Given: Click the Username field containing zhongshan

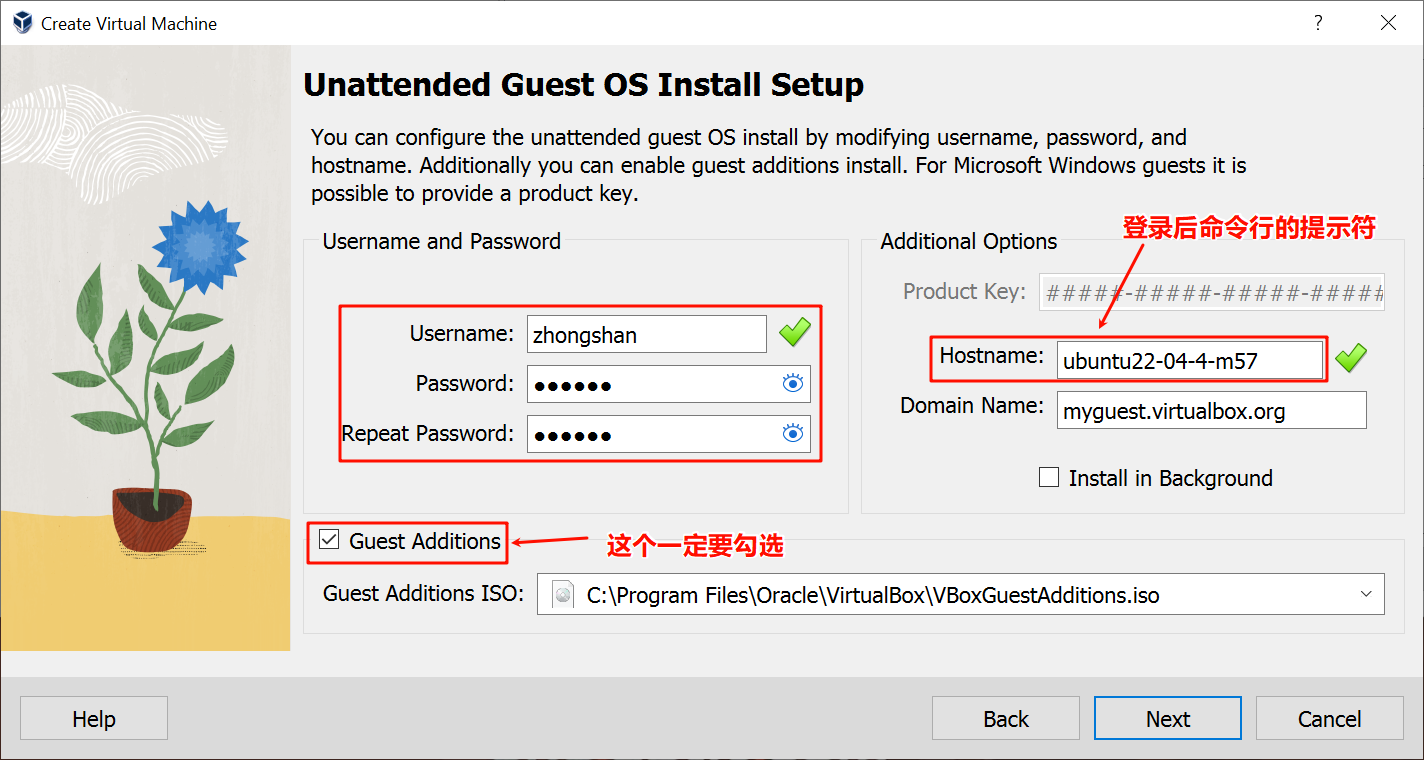Looking at the screenshot, I should point(646,335).
